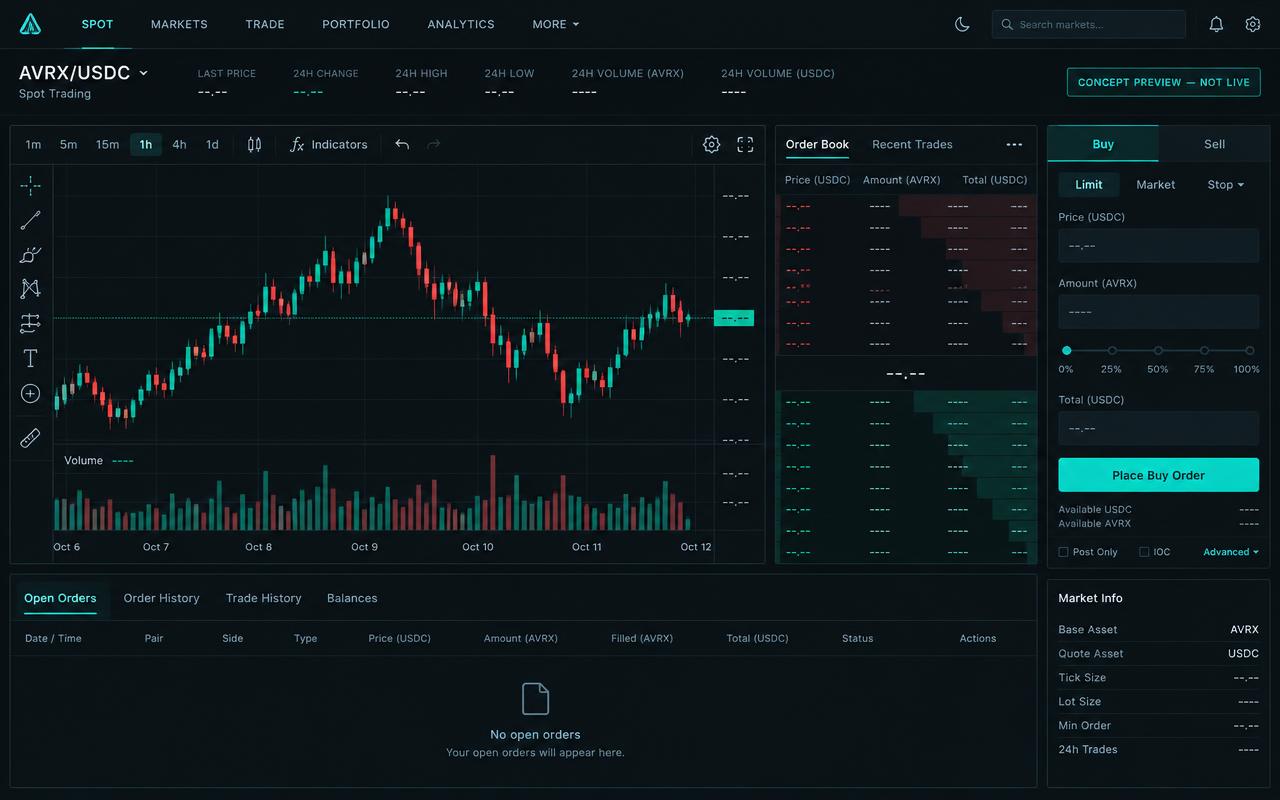Toggle dark mode moon icon

pyautogui.click(x=962, y=24)
